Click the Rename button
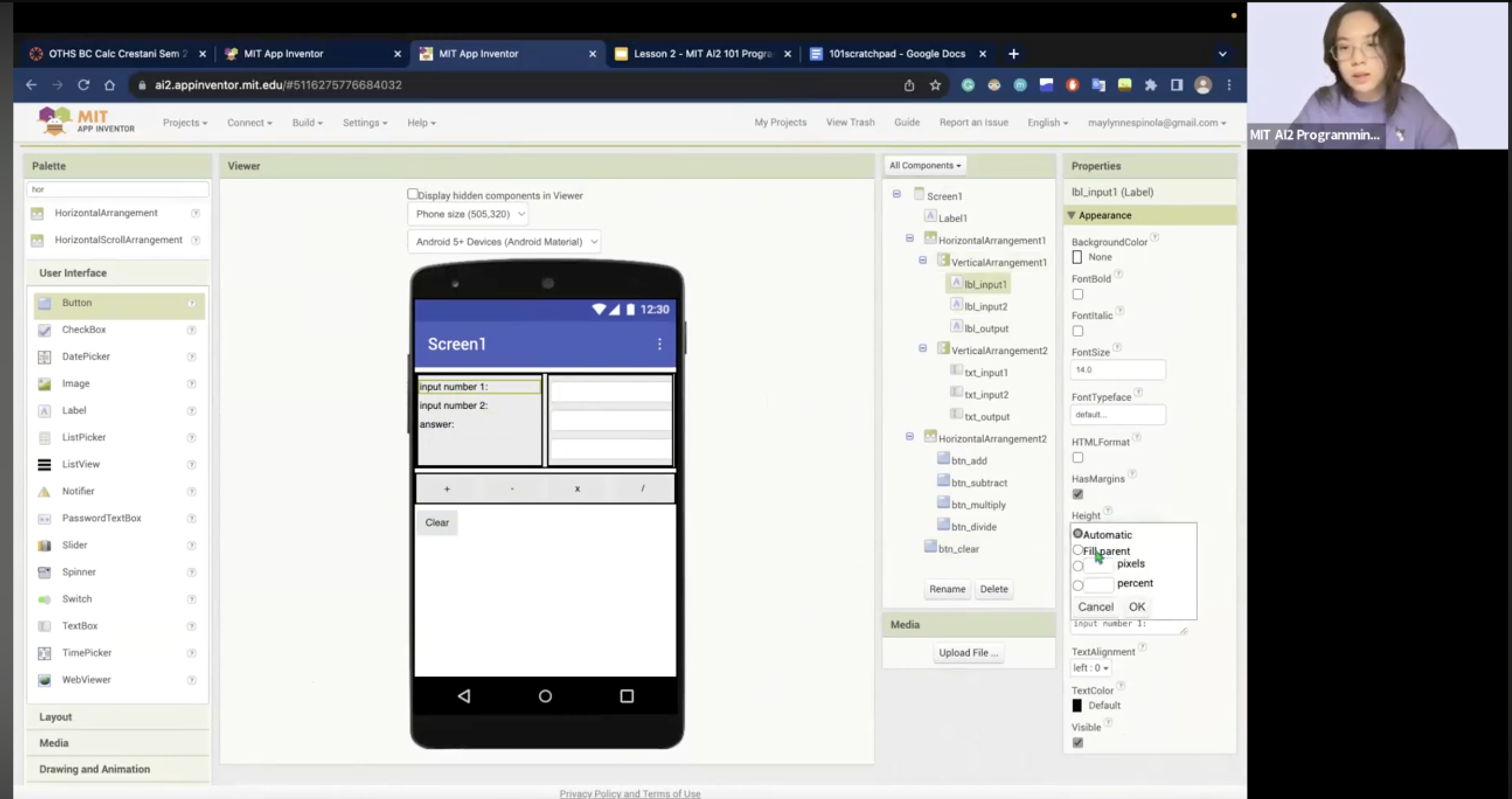This screenshot has height=799, width=1512. point(947,589)
